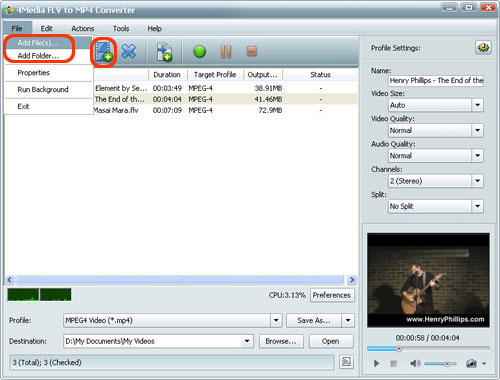Open the Split dropdown
Viewport: 500px width, 380px height.
click(477, 206)
